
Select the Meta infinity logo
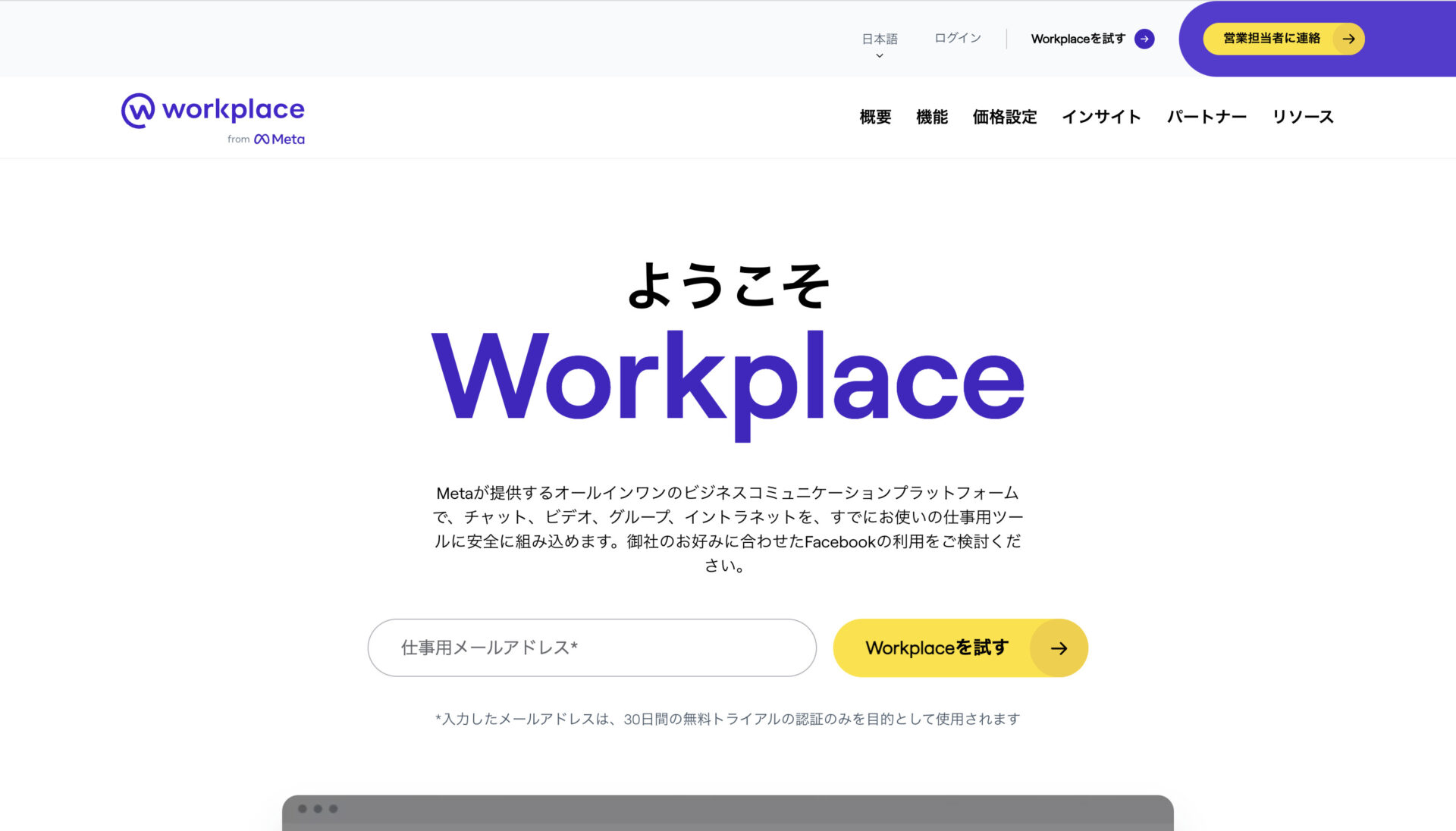click(262, 139)
